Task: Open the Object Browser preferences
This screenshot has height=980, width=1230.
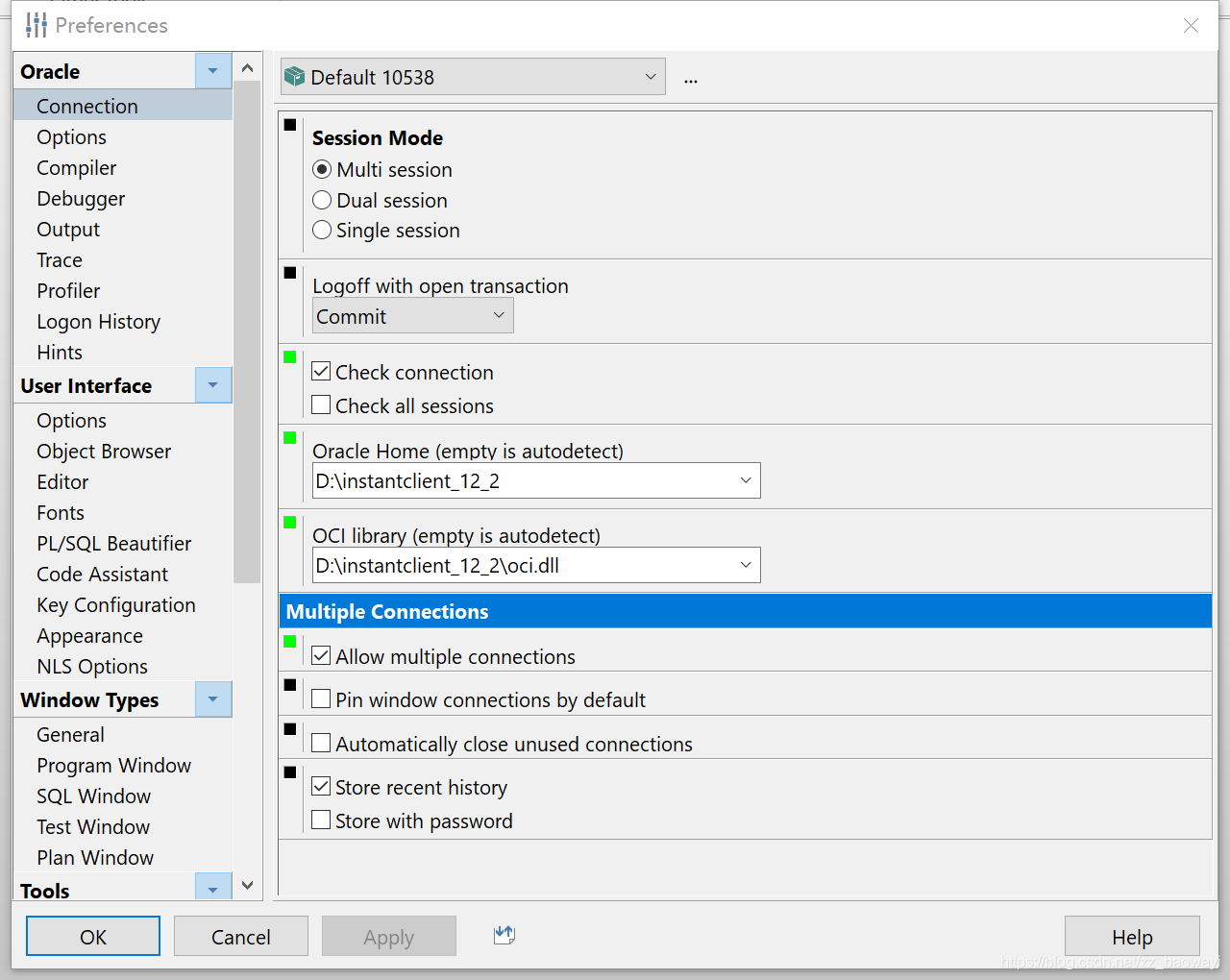Action: tap(104, 451)
